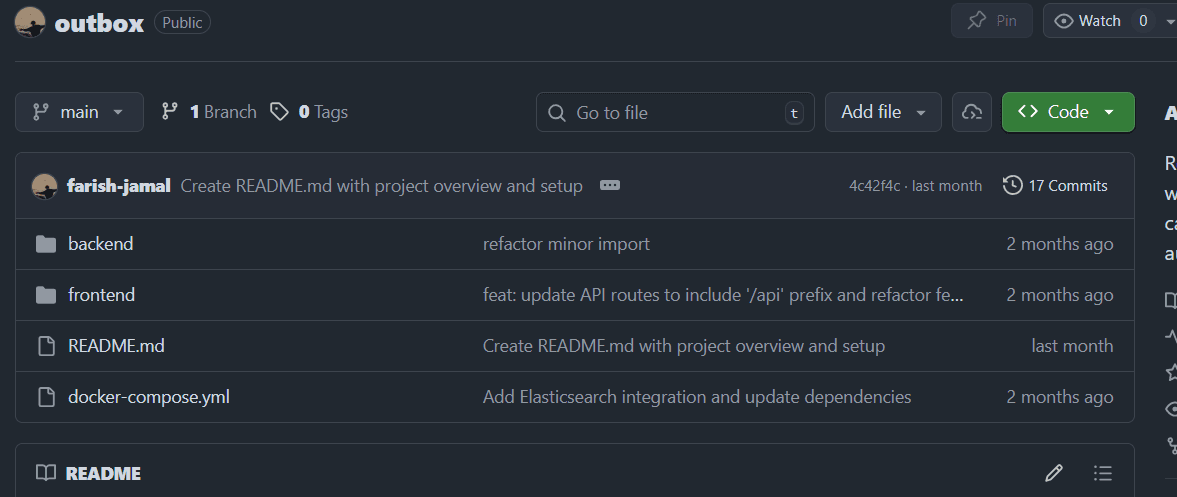This screenshot has width=1177, height=497.
Task: Open the cloud codespaces icon button
Action: [971, 112]
